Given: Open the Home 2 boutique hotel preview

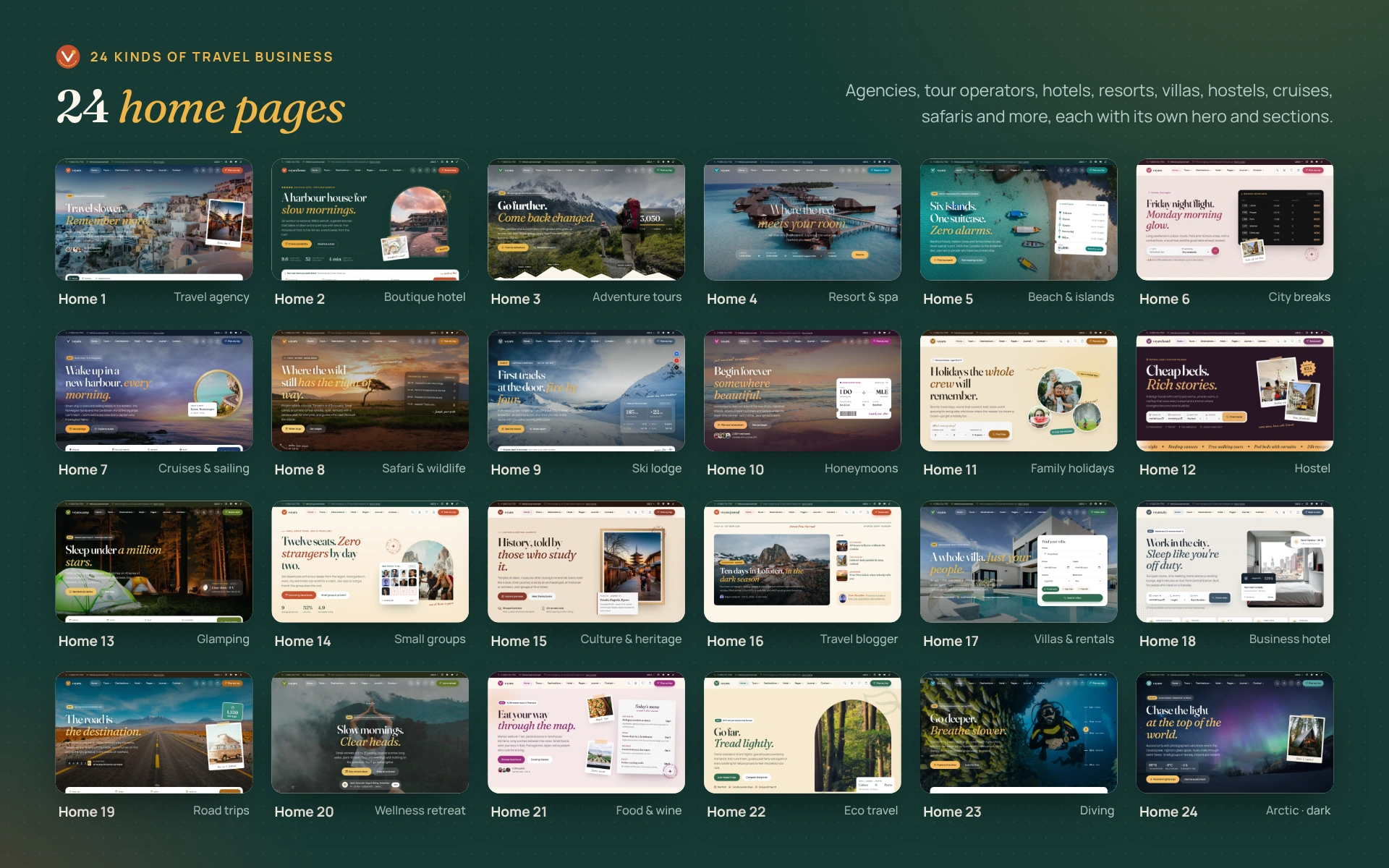Looking at the screenshot, I should [x=370, y=220].
